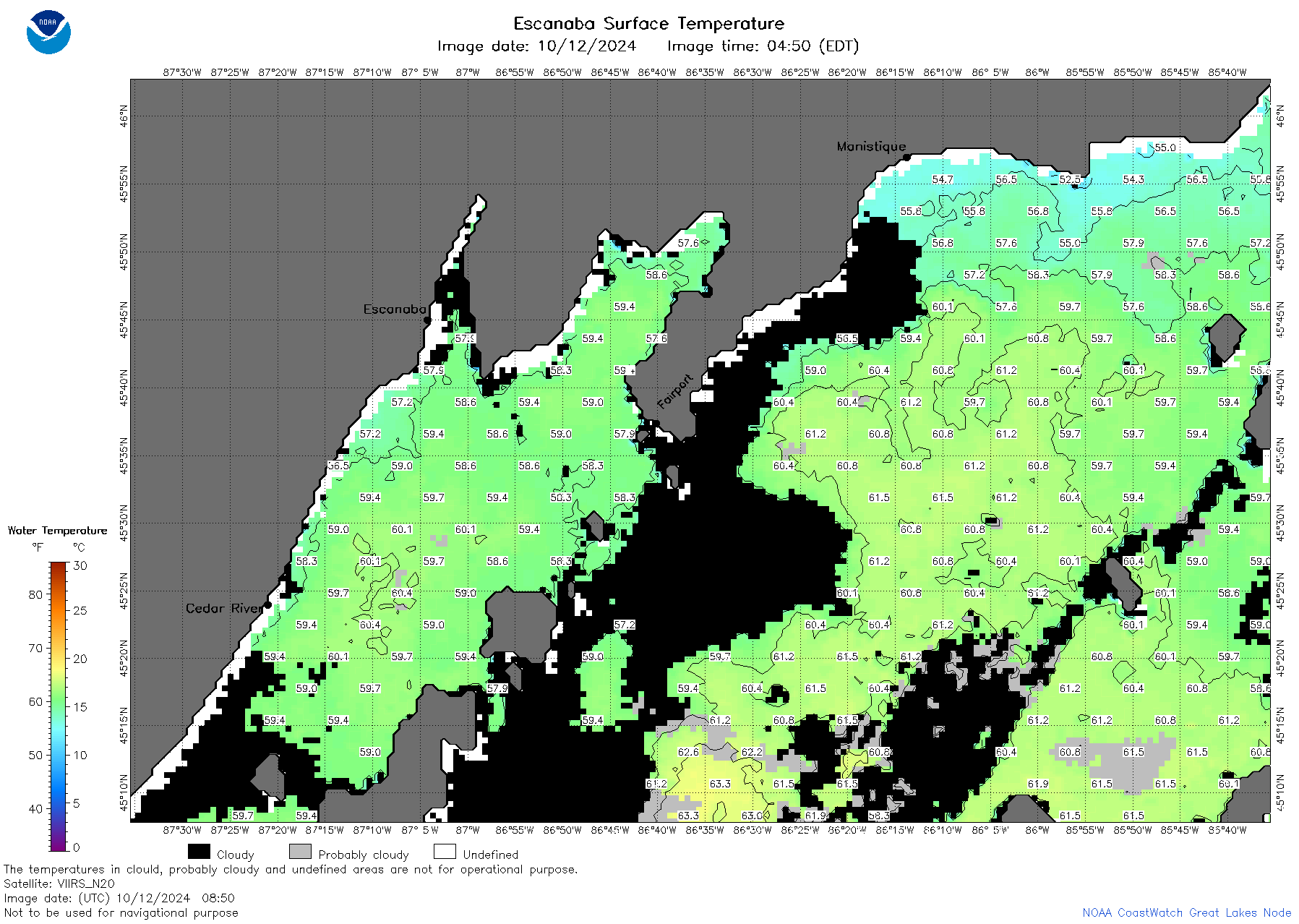Screen dimensions: 1299x924
Task: Click the Cedar River place label
Action: (x=224, y=608)
